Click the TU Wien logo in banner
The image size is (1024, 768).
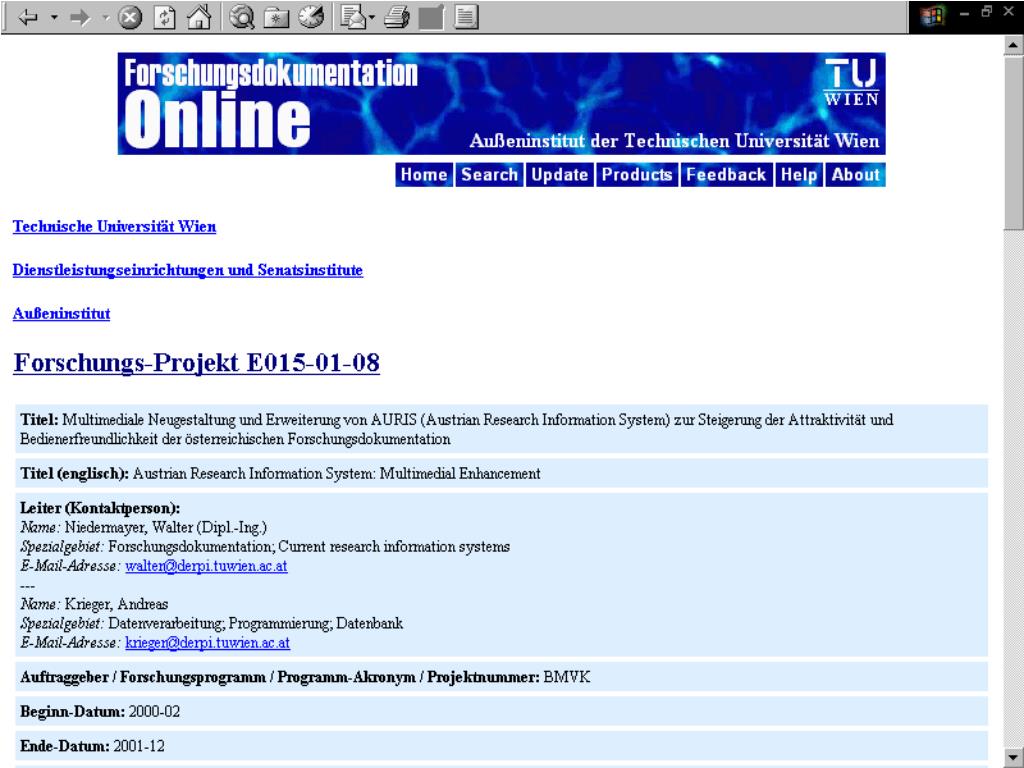852,82
